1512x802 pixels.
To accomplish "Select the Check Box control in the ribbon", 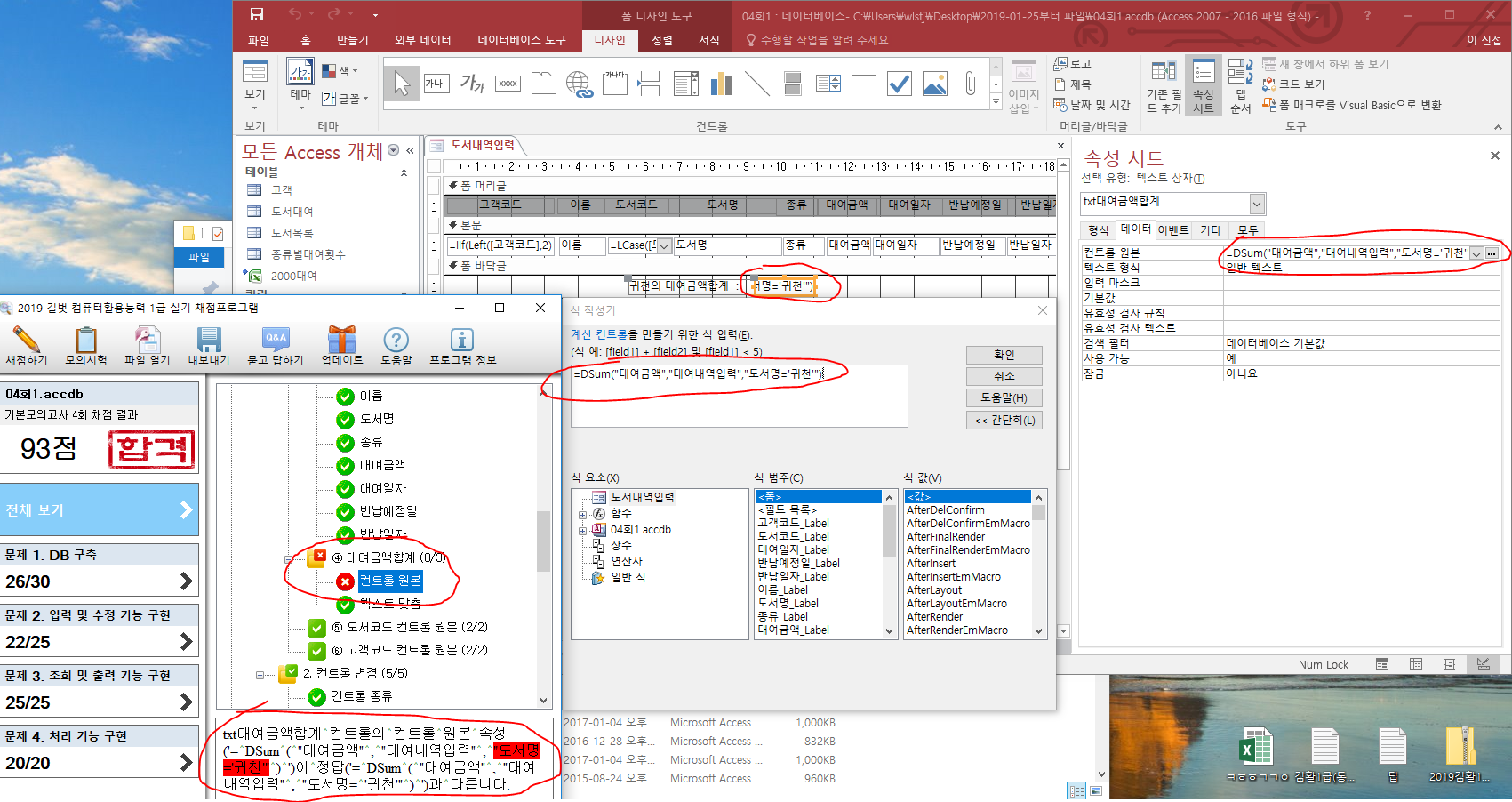I will point(900,84).
